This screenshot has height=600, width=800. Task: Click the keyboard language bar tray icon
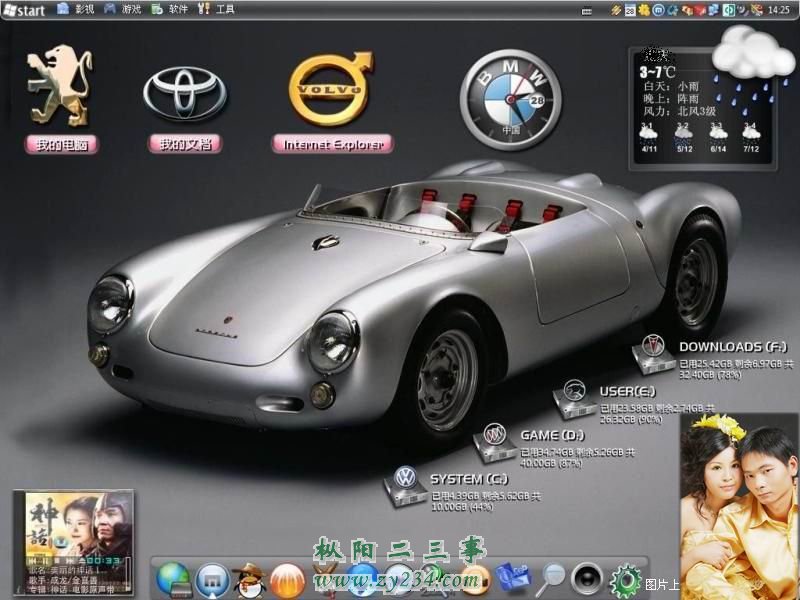587,10
